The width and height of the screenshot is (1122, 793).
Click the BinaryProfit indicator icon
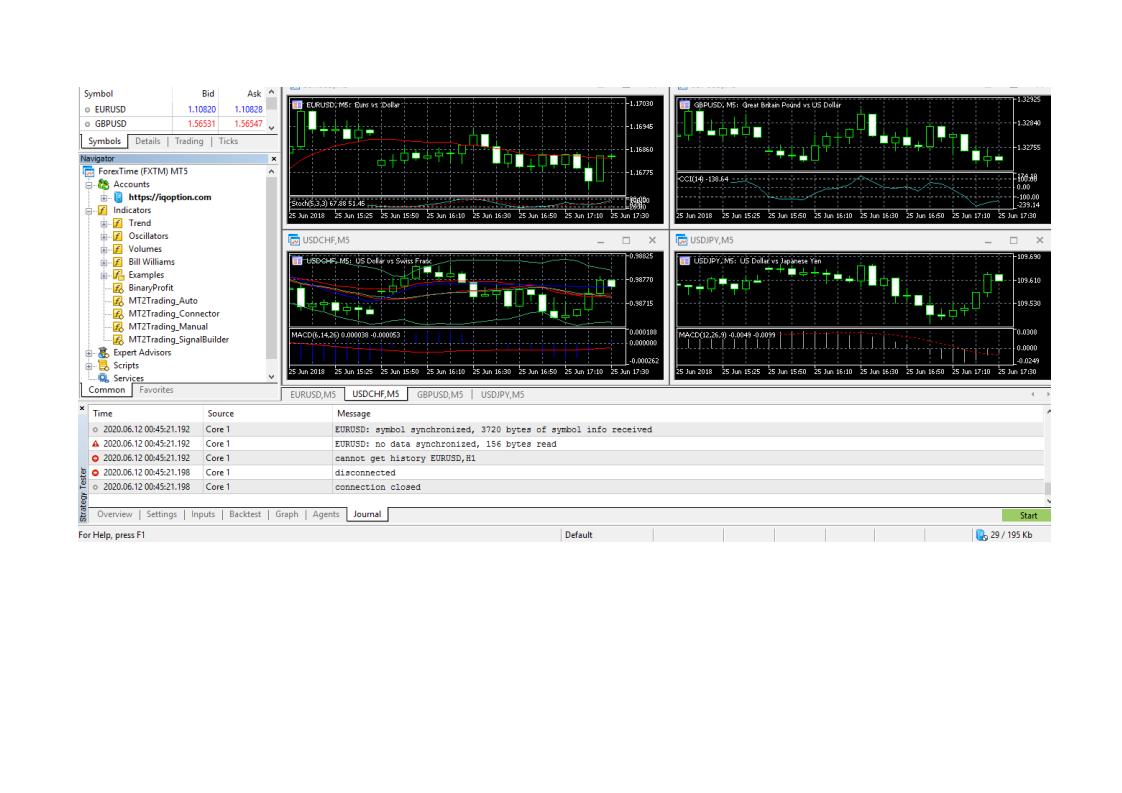(x=118, y=288)
